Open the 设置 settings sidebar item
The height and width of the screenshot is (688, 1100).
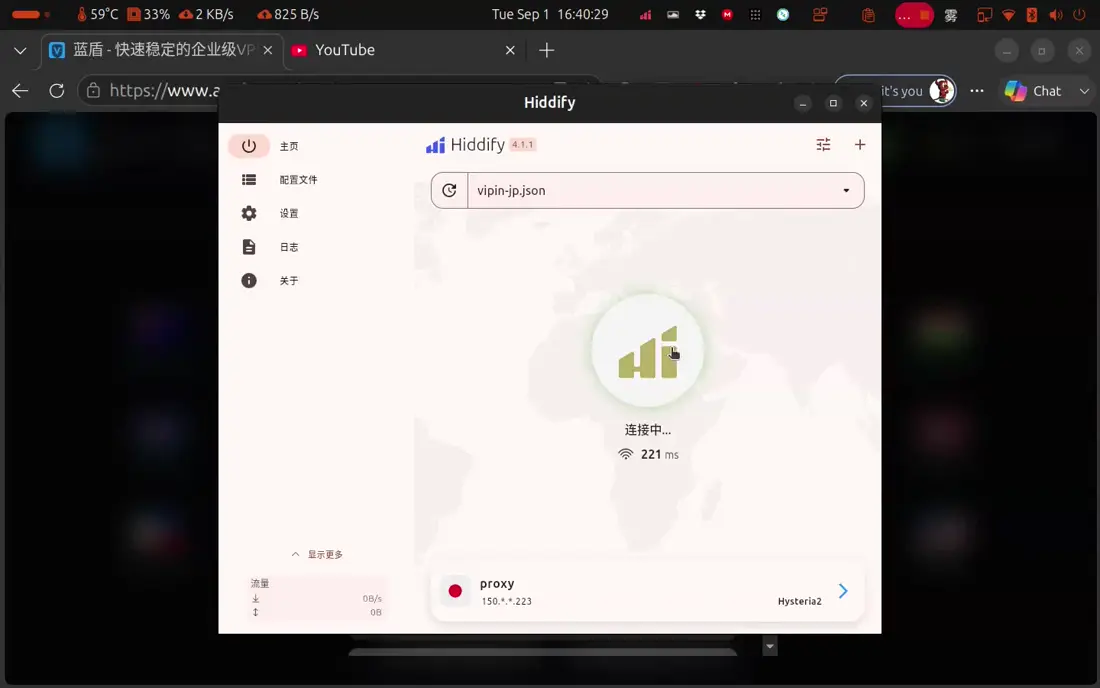[270, 213]
